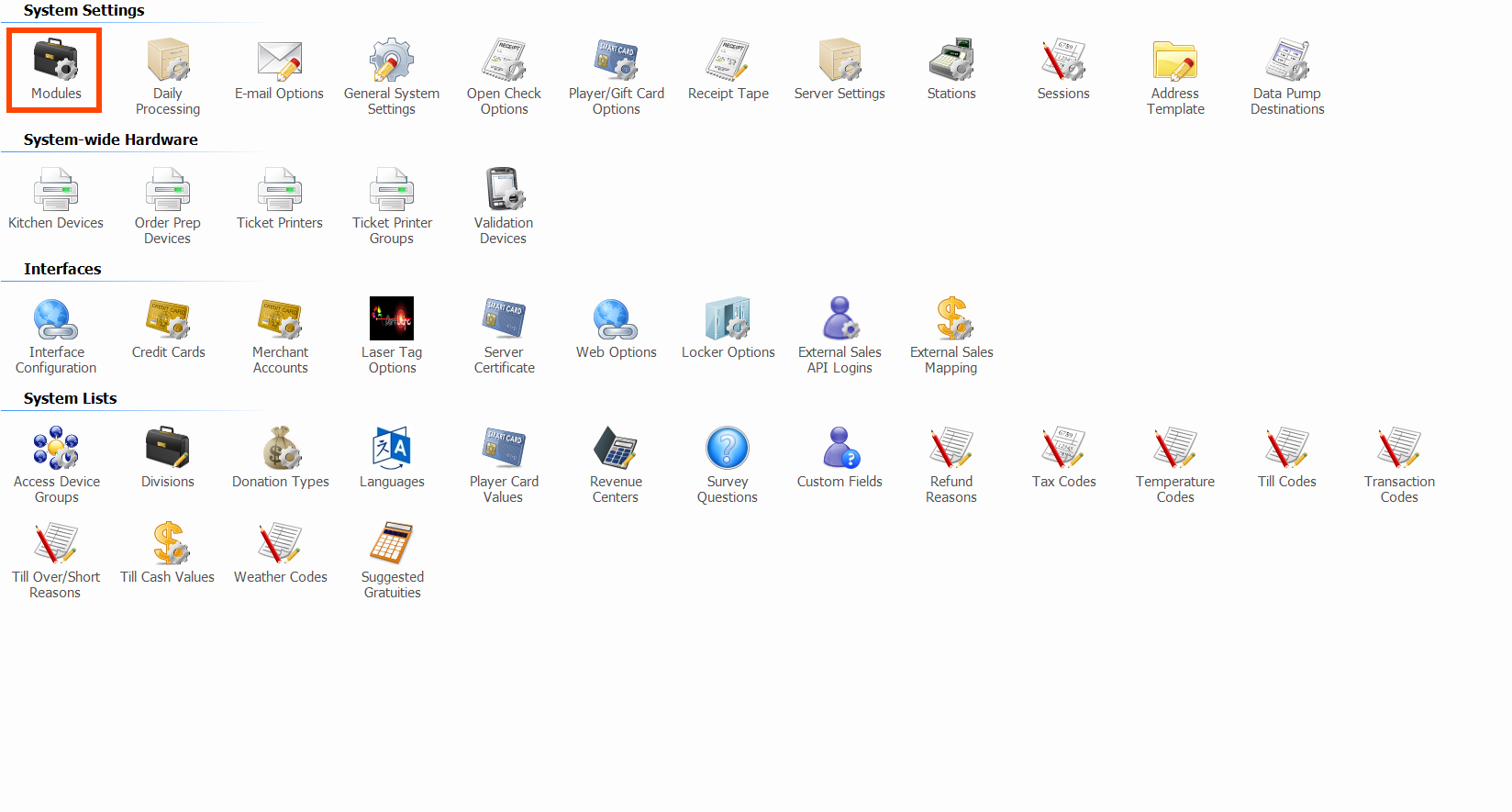Click the Till Cash Values icon

tap(168, 544)
